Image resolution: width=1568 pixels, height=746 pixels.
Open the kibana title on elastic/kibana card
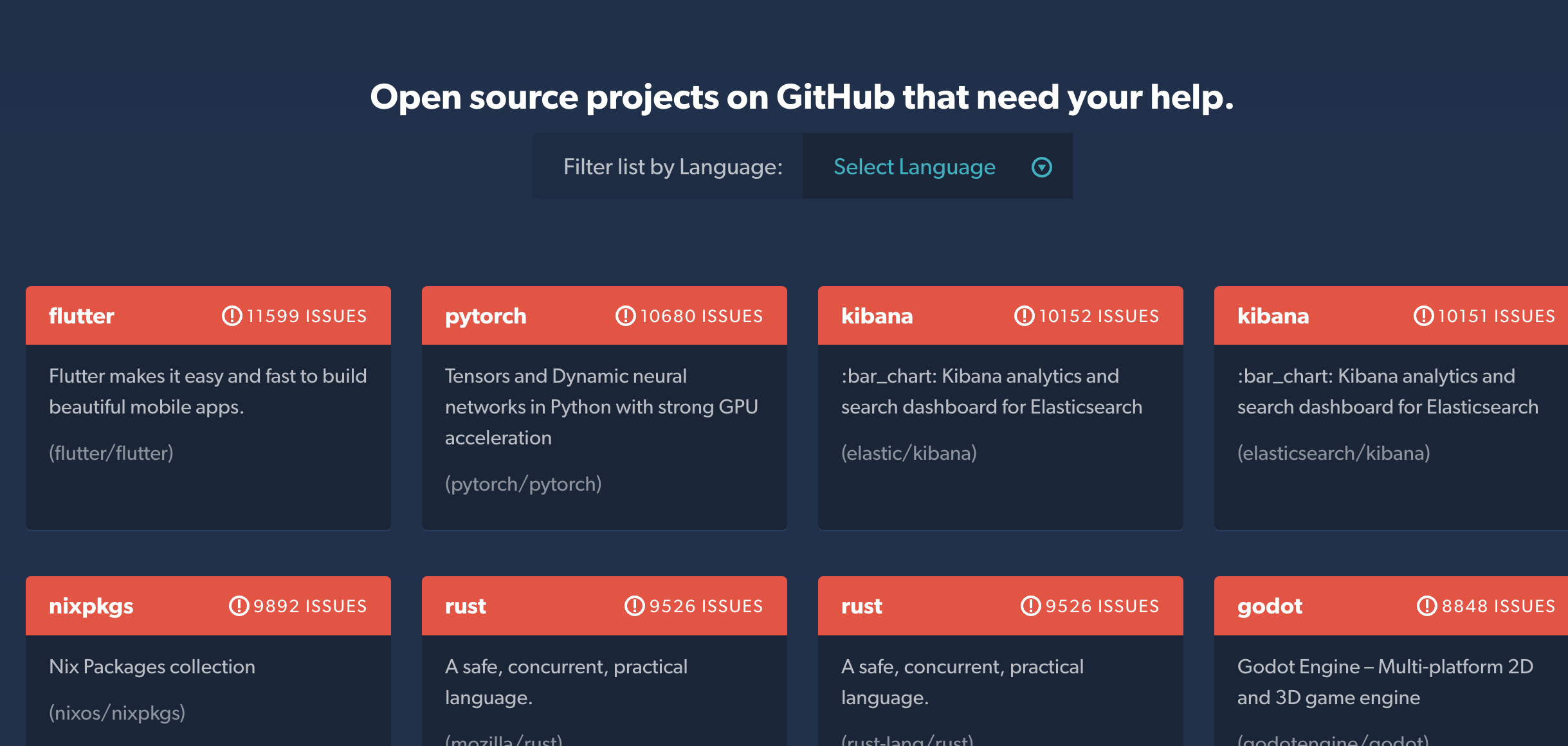[877, 316]
